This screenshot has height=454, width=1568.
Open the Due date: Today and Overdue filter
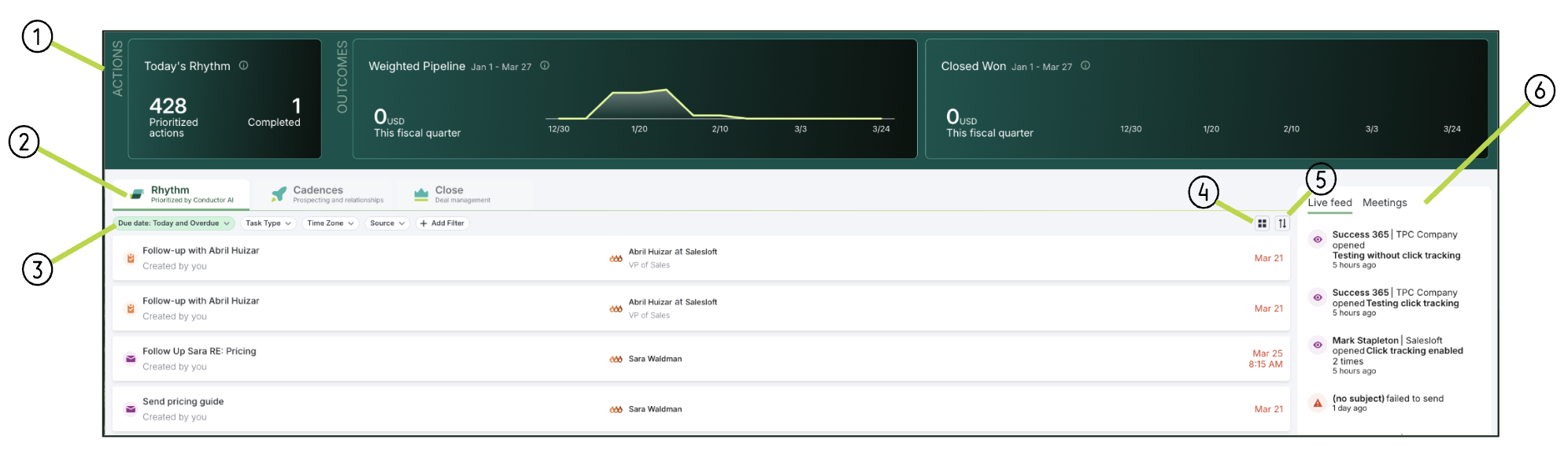(174, 223)
